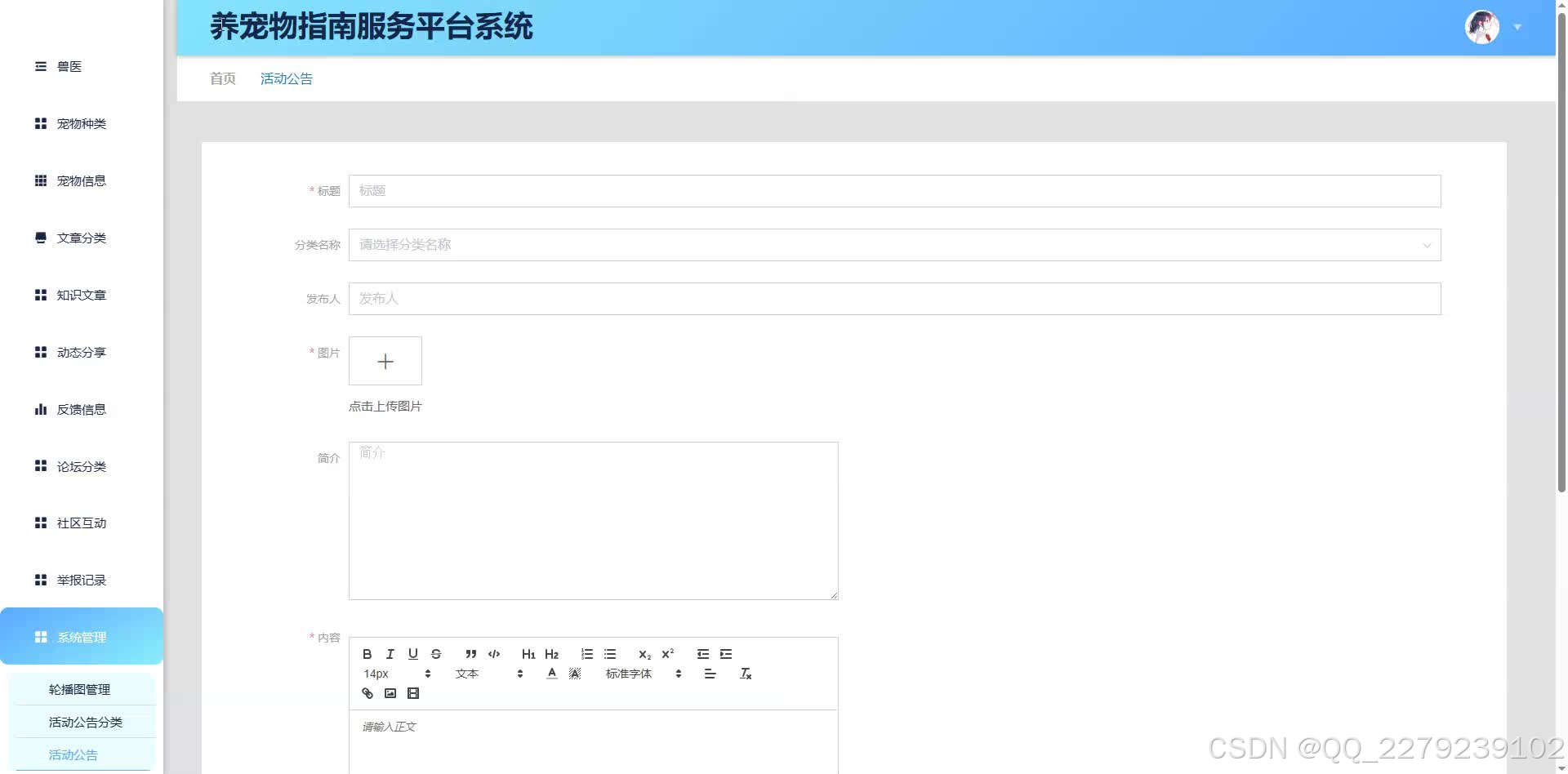Image resolution: width=1568 pixels, height=774 pixels.
Task: Open 宠物信息 in the sidebar
Action: coord(82,180)
